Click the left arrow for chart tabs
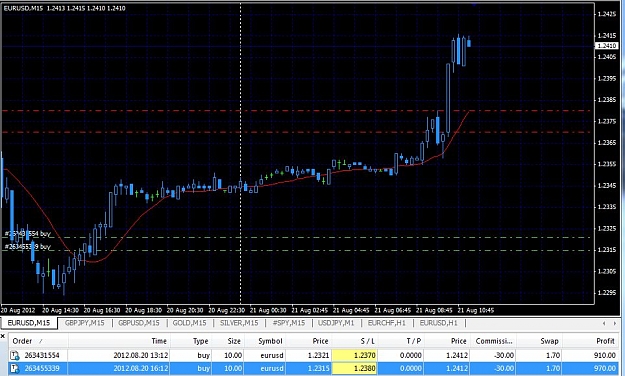The height and width of the screenshot is (376, 625). tap(604, 323)
